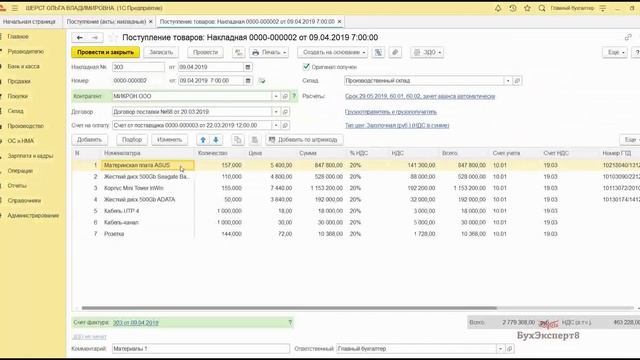Click the search magnifier icon

[x=542, y=8]
